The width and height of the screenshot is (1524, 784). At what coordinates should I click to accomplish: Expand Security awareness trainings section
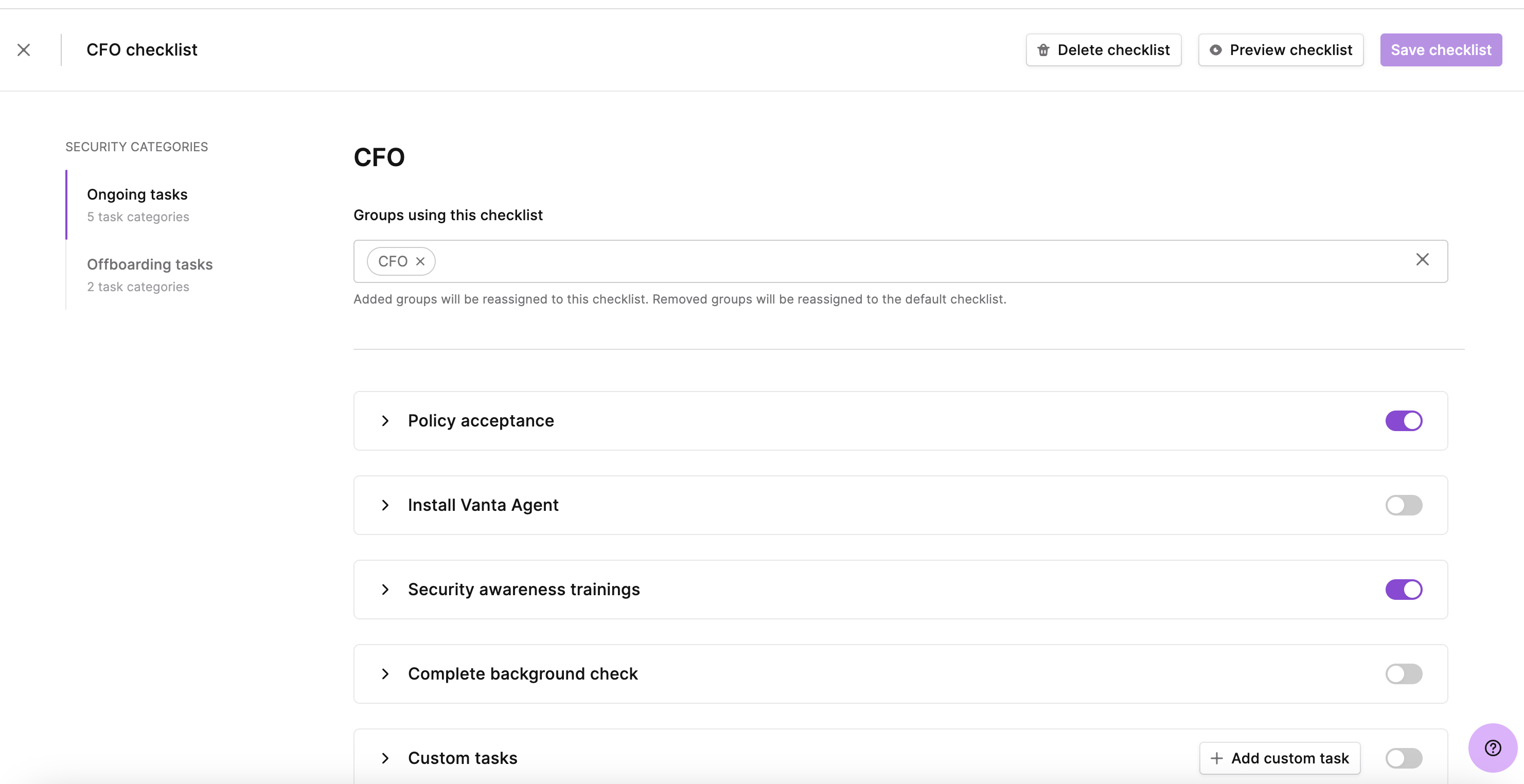pos(385,590)
